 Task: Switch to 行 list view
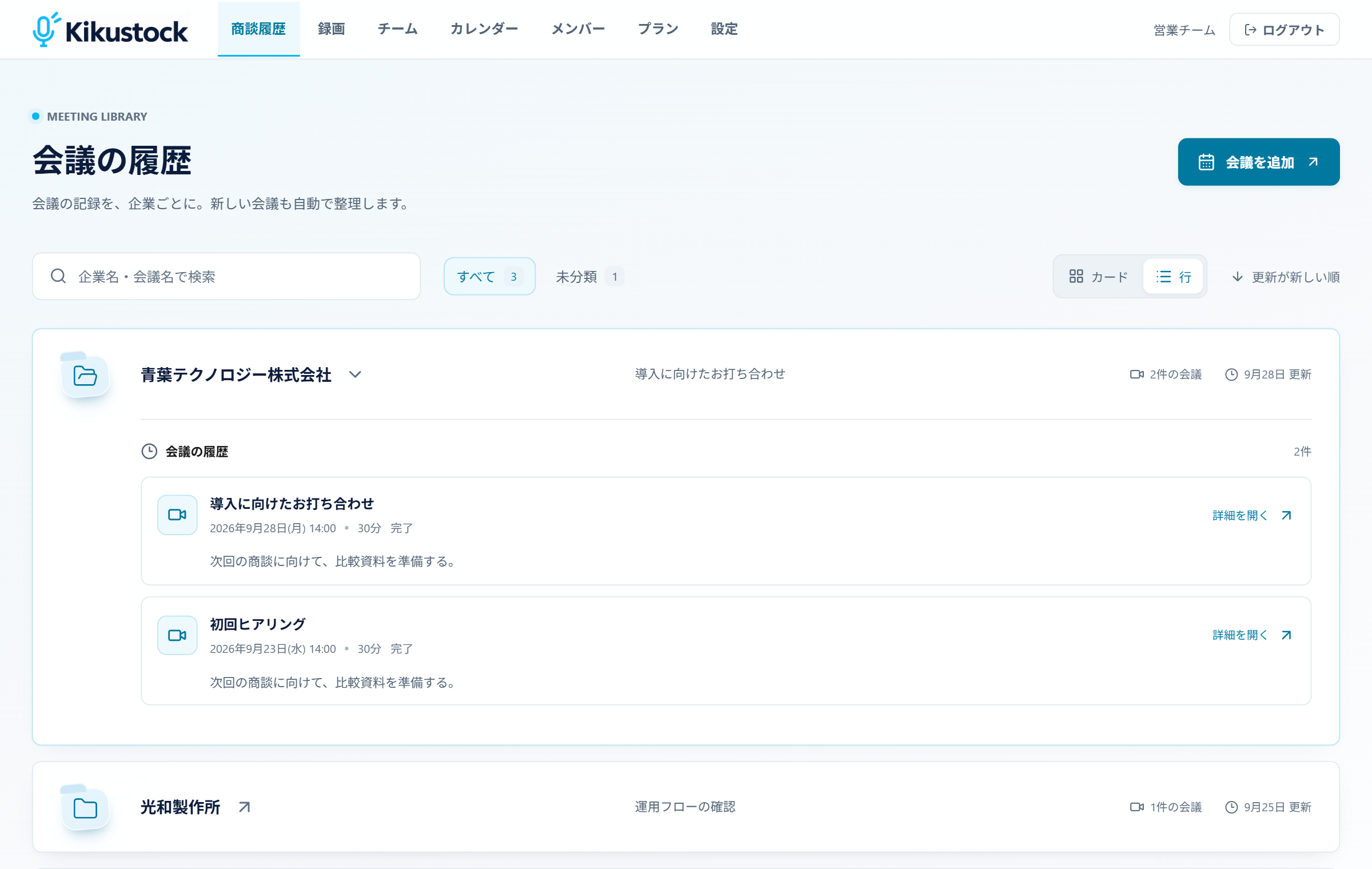coord(1173,276)
